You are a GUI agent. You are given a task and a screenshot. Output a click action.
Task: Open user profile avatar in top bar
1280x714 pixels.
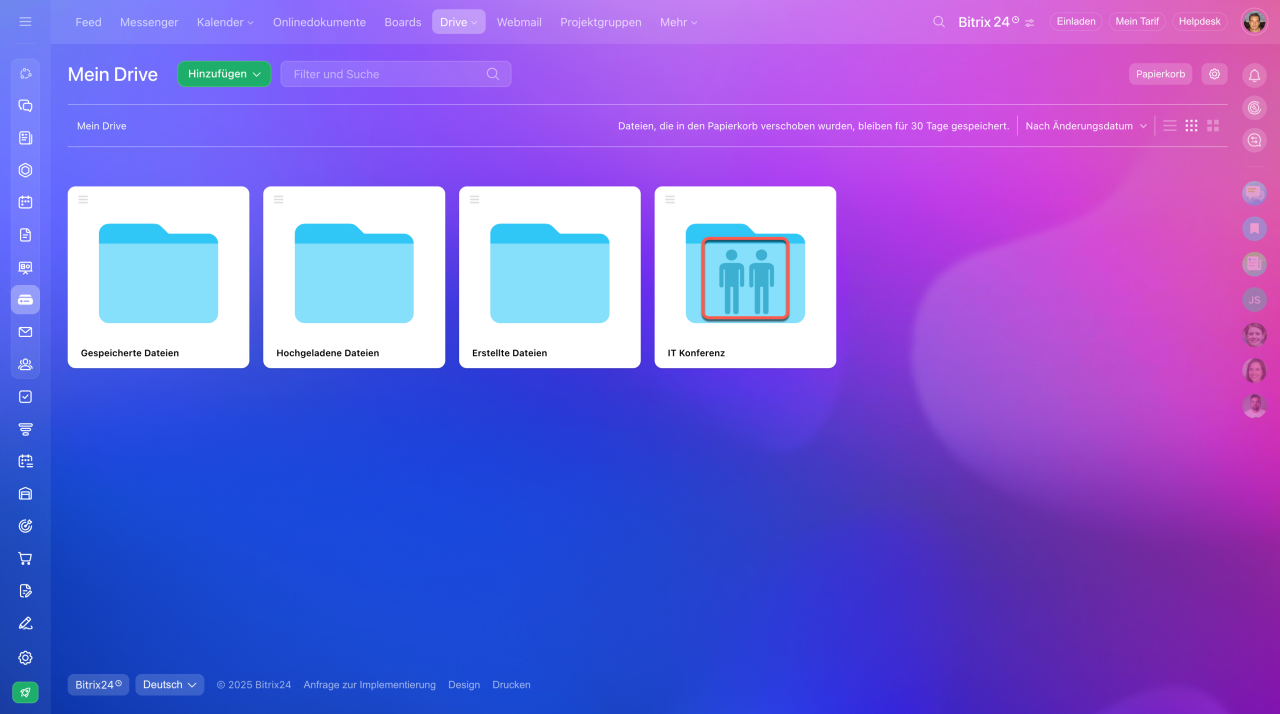[x=1254, y=22]
